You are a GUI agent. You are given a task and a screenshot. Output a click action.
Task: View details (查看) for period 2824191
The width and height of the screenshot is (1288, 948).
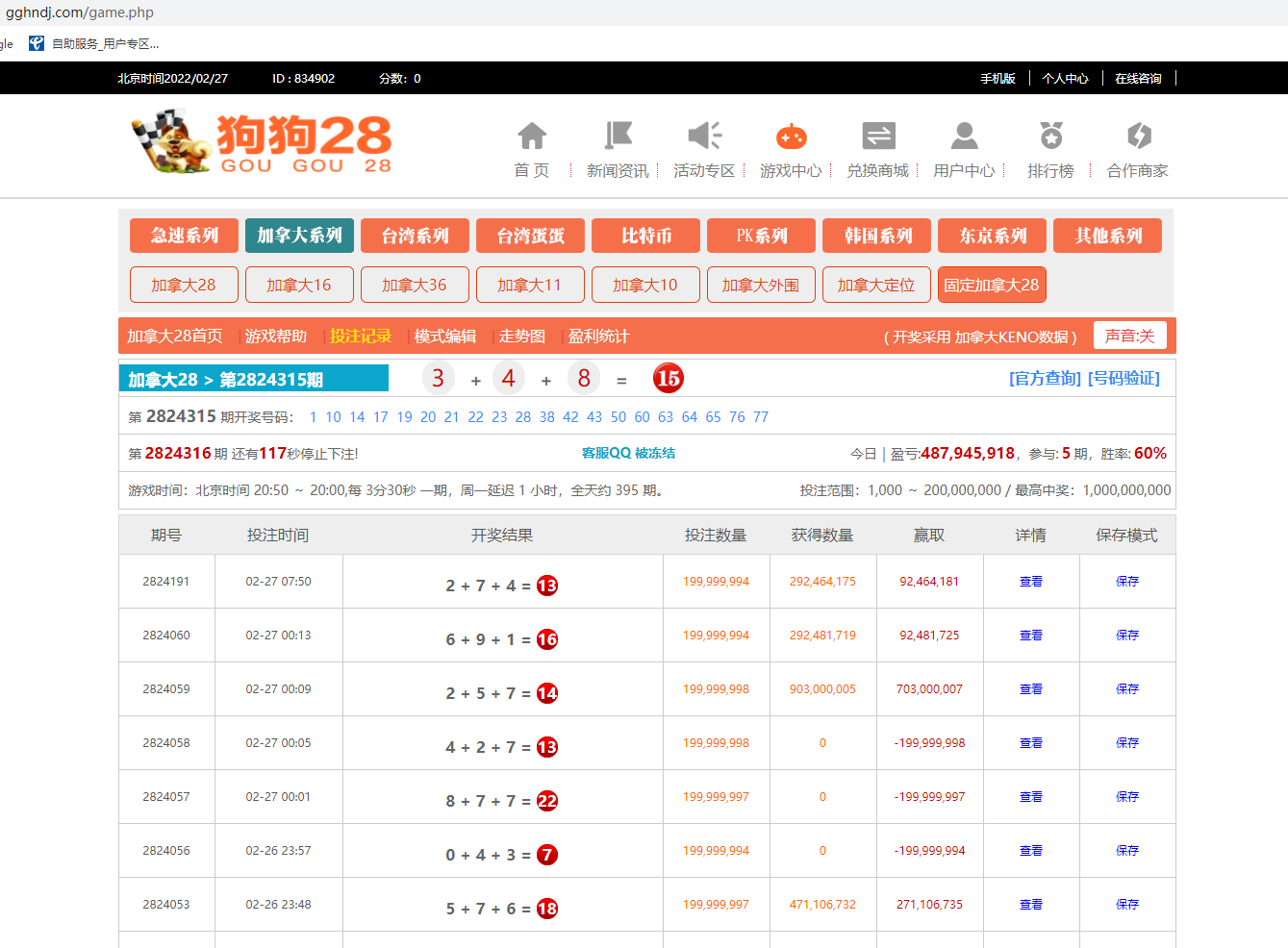coord(1030,582)
